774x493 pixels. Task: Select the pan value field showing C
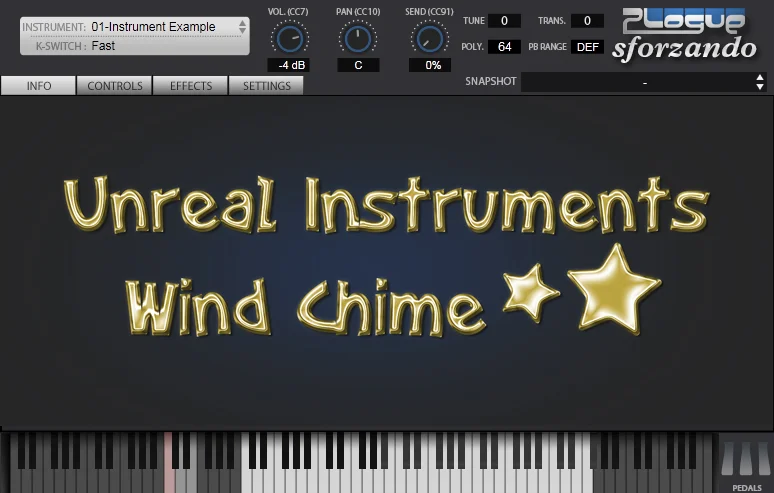[358, 65]
